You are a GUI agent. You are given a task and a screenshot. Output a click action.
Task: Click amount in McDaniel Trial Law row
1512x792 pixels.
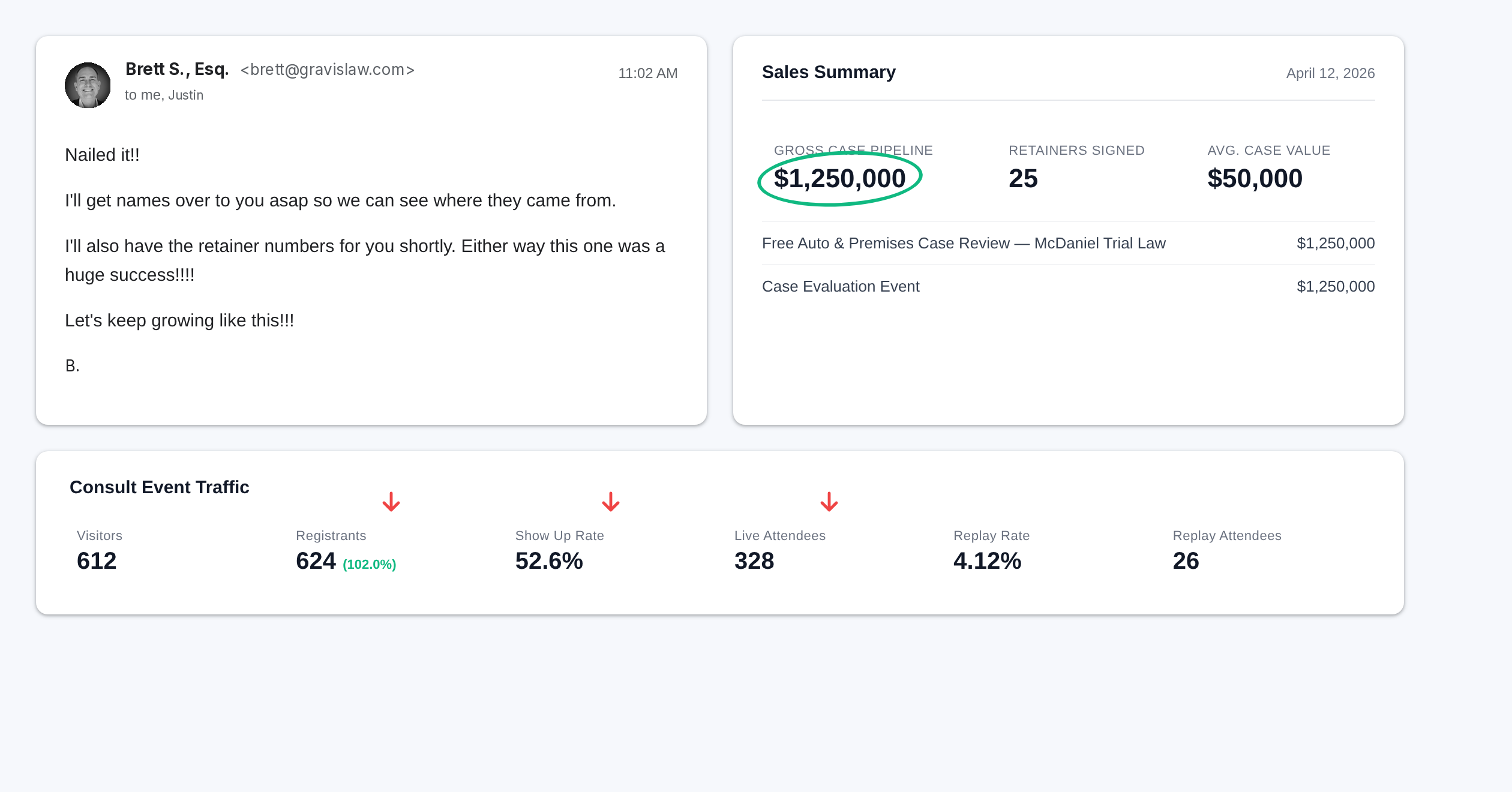pyautogui.click(x=1336, y=243)
